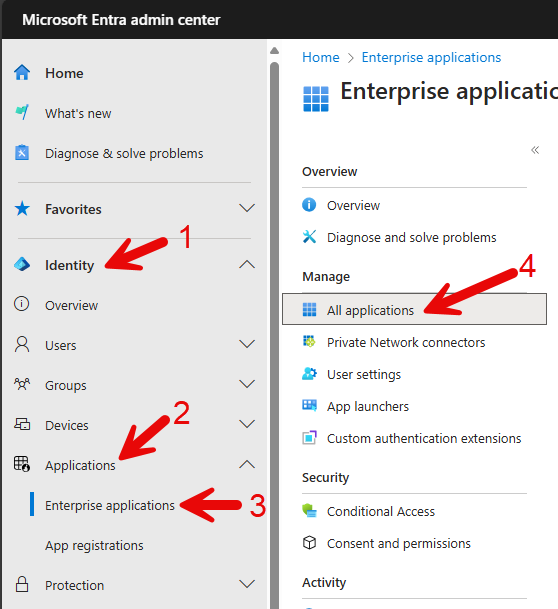Click the Diagnose and solve problems wrench icon
558x609 pixels.
pos(309,237)
